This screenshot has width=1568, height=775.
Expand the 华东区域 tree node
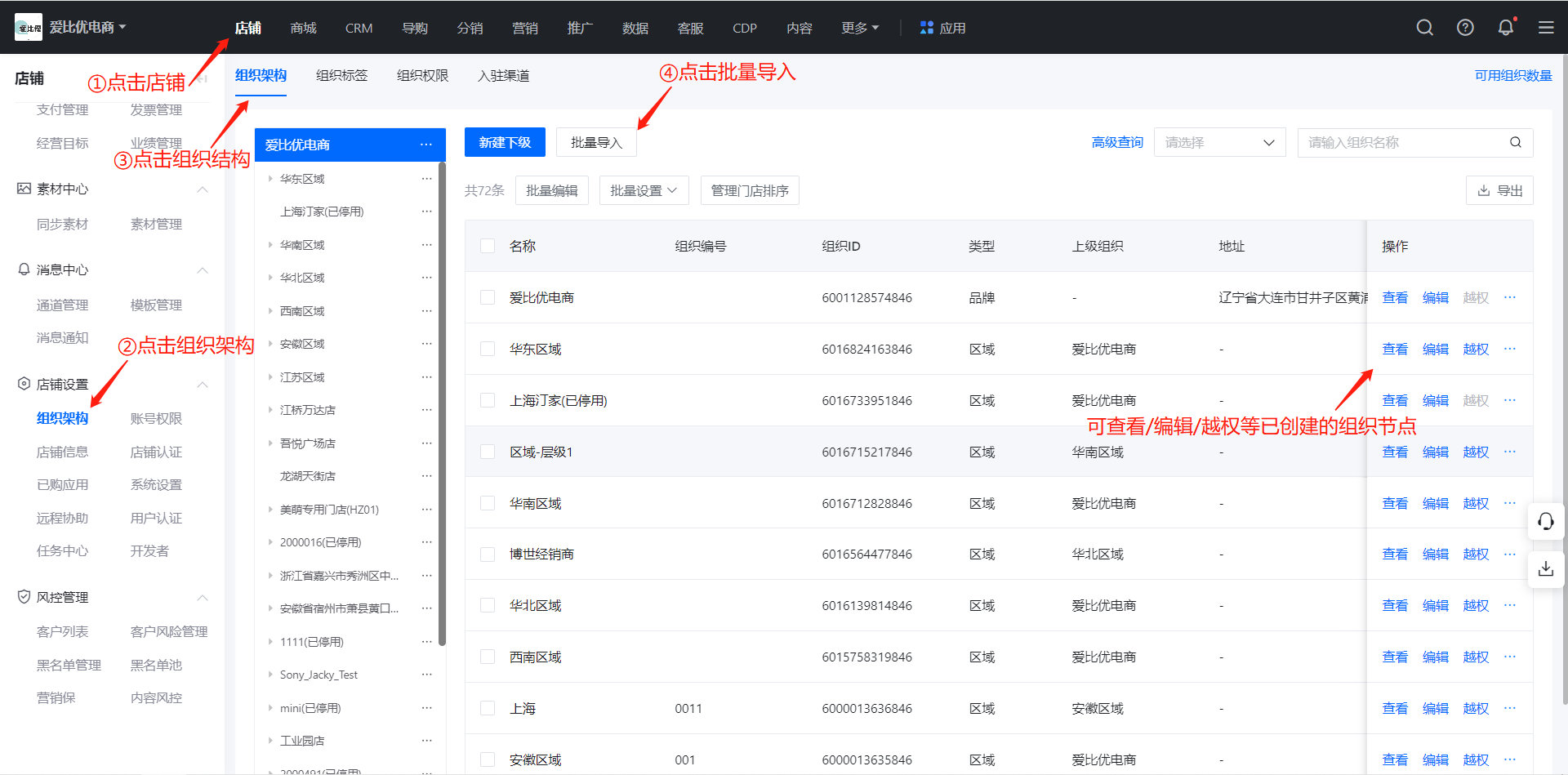270,179
